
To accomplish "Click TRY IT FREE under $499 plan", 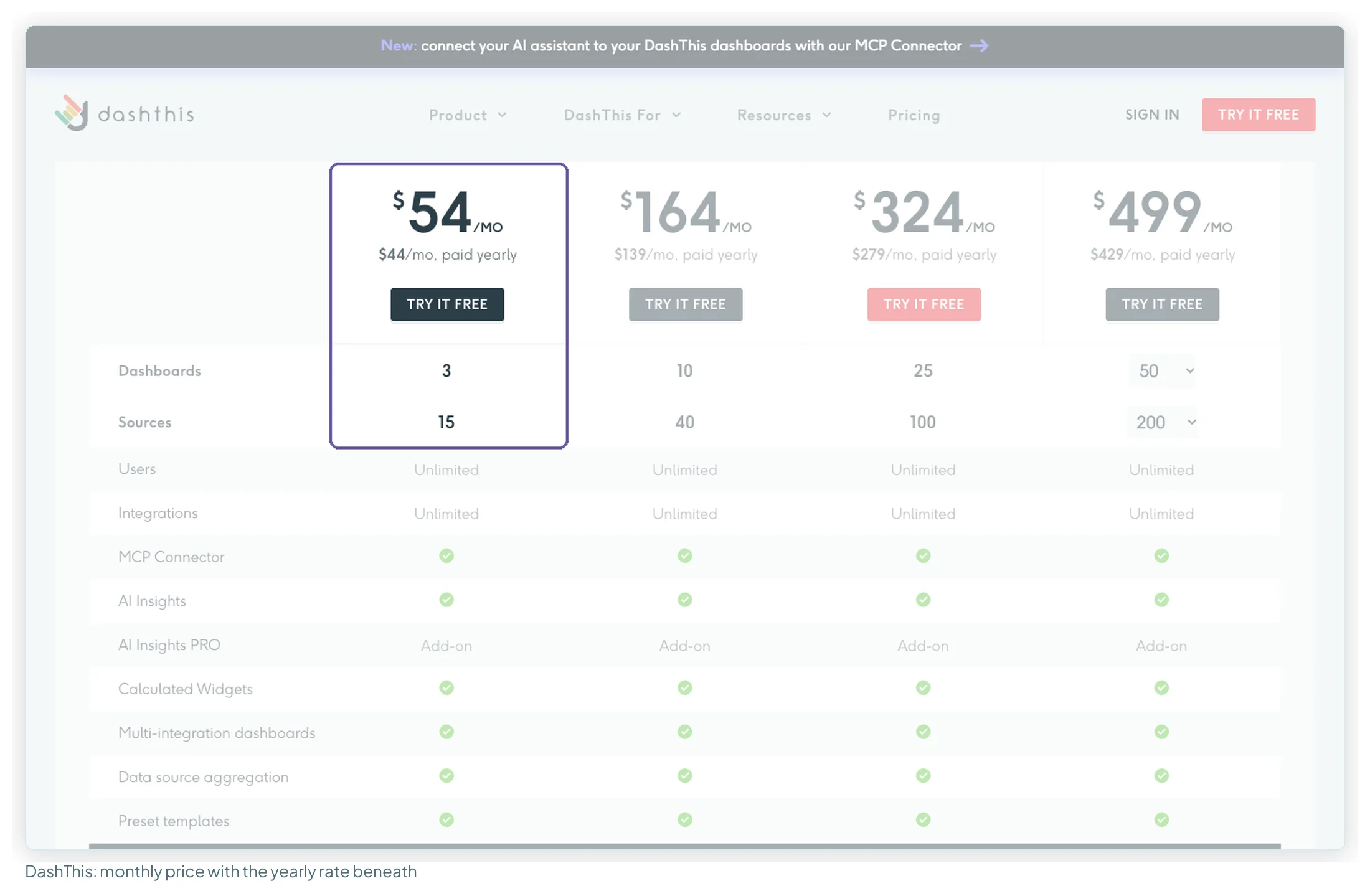I will coord(1163,304).
